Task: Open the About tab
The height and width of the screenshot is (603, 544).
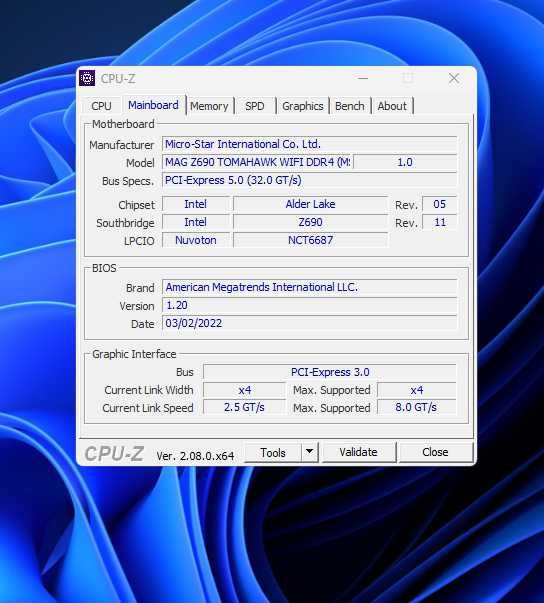Action: (392, 106)
